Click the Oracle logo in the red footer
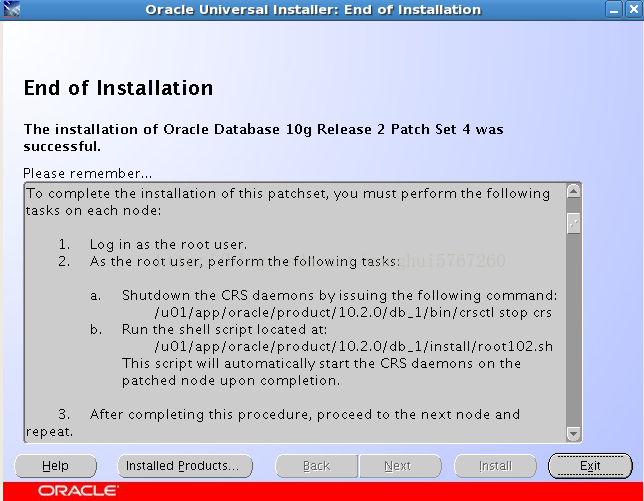Screen dimensions: 644x501 tap(78, 491)
